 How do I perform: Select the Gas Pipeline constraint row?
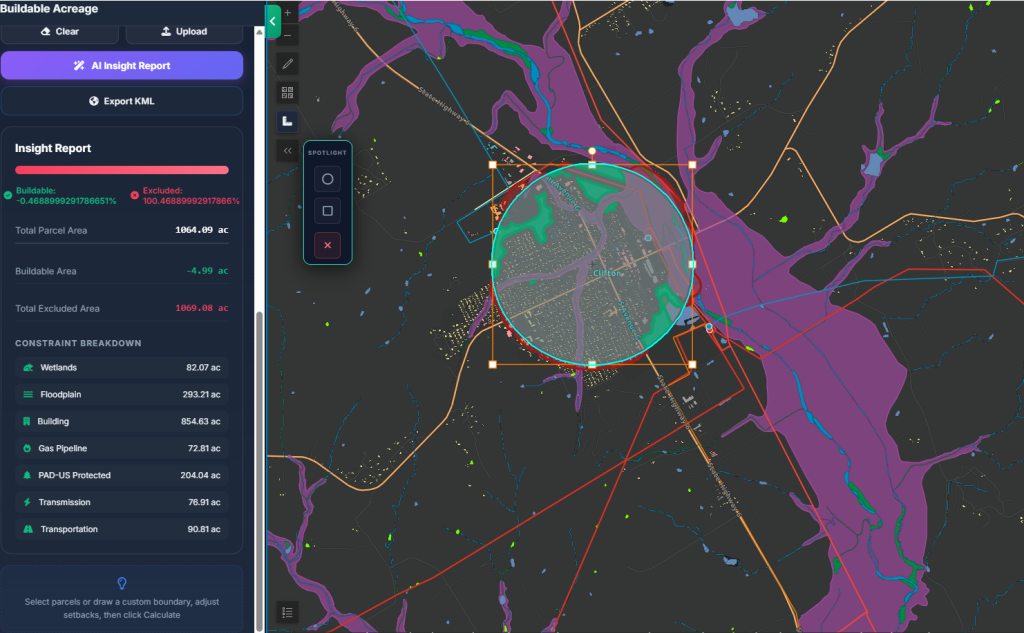[x=122, y=448]
